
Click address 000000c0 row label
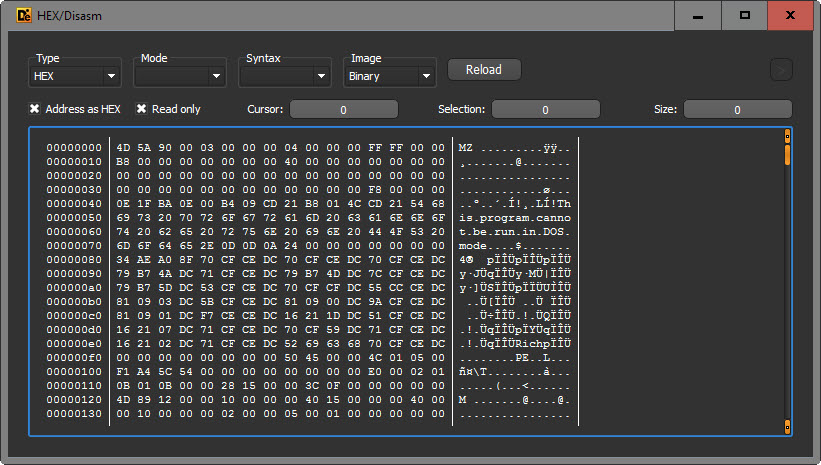[74, 316]
